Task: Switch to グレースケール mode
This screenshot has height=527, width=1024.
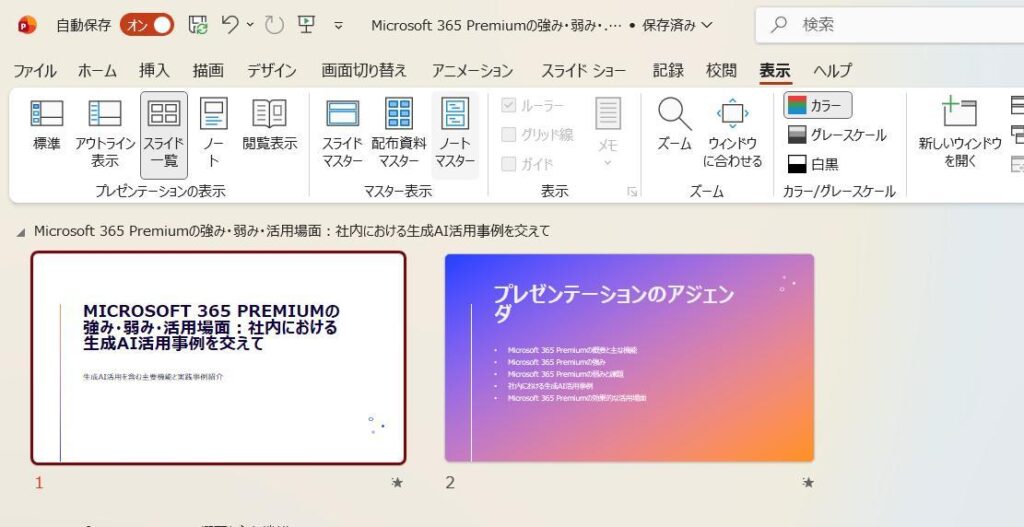Action: coord(837,135)
